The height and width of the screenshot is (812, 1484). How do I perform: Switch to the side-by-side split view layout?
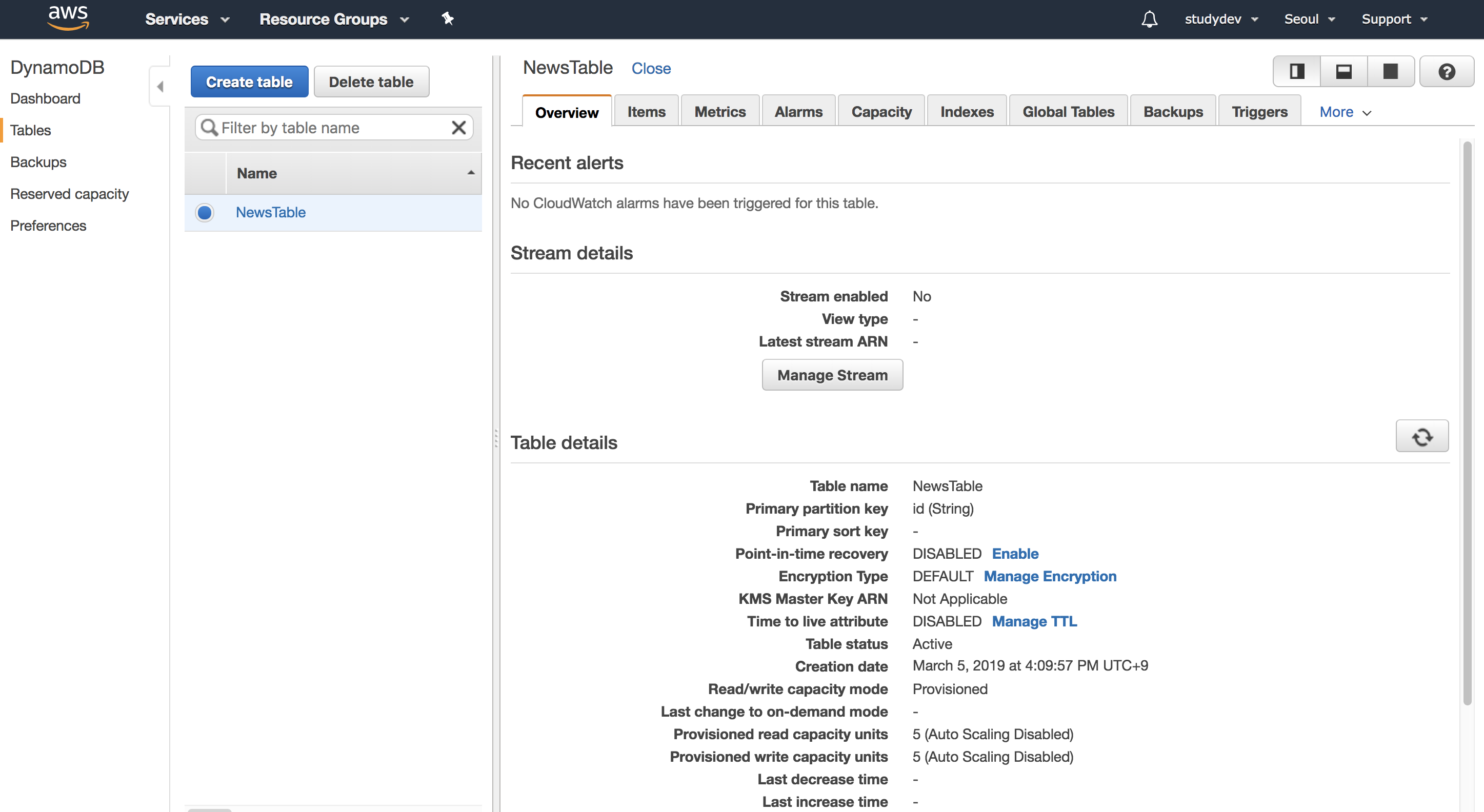click(x=1297, y=71)
